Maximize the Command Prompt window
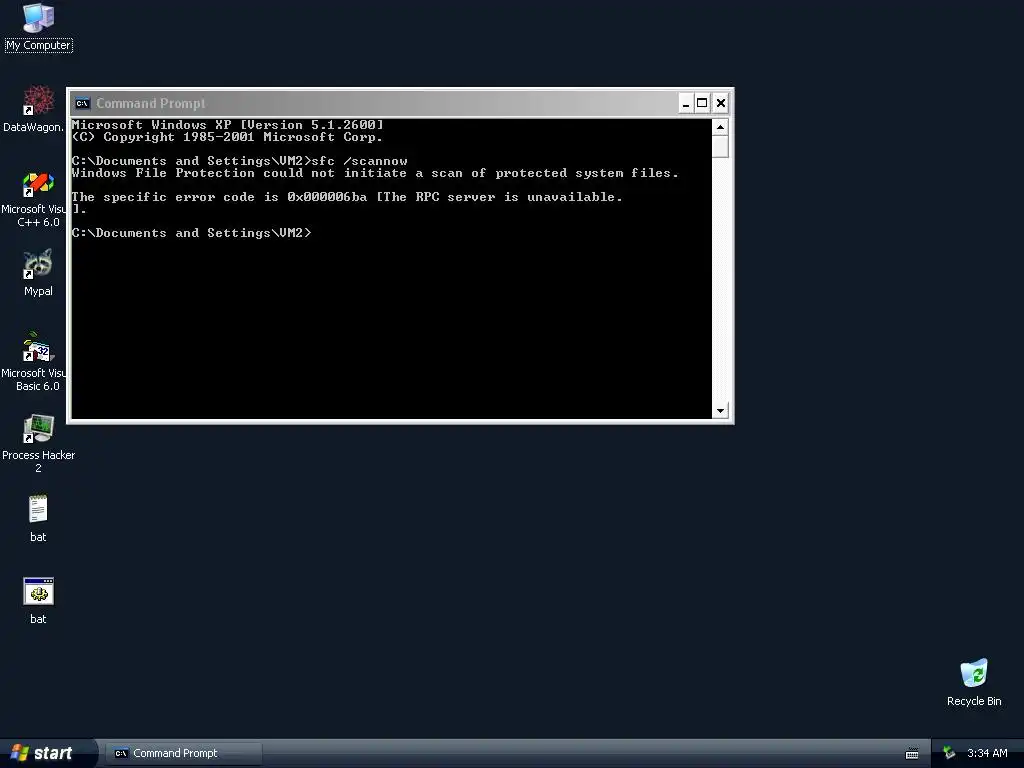 pos(702,103)
